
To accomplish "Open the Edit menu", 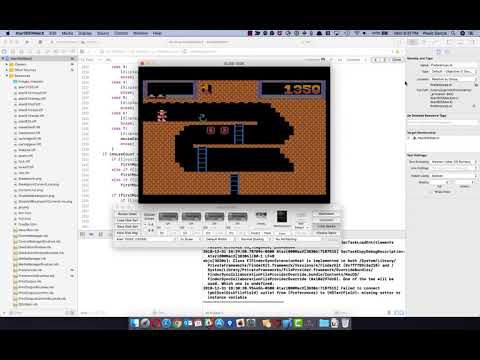I will point(53,33).
